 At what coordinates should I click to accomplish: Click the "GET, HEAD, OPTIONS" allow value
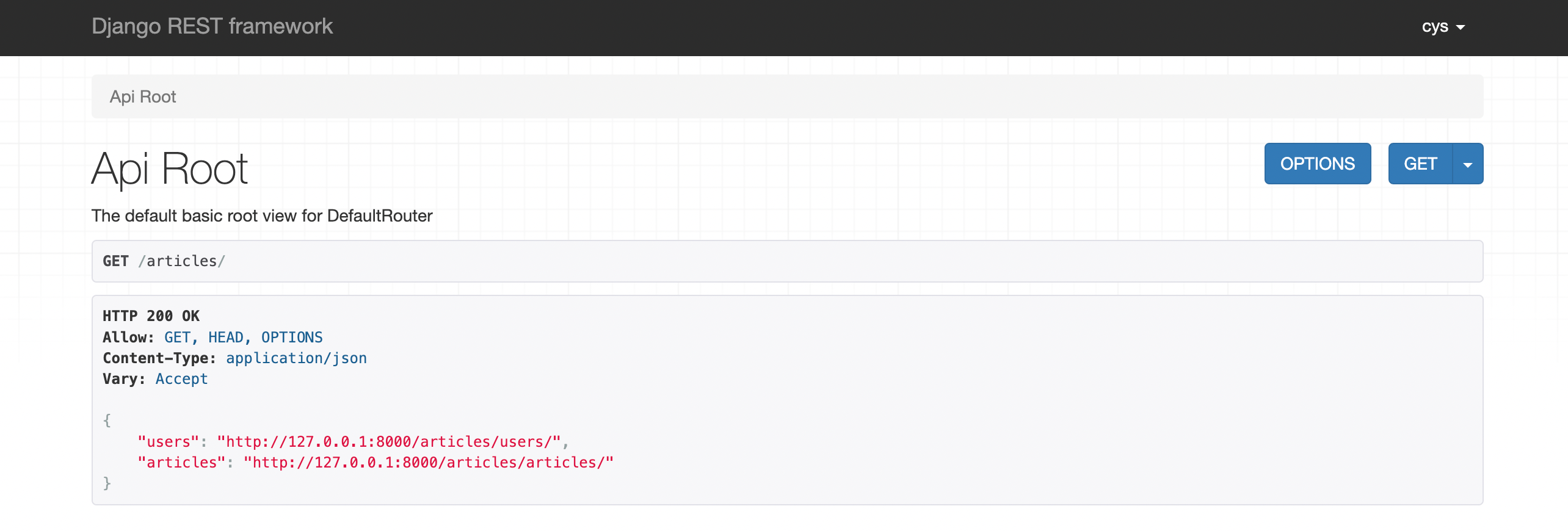click(x=244, y=338)
